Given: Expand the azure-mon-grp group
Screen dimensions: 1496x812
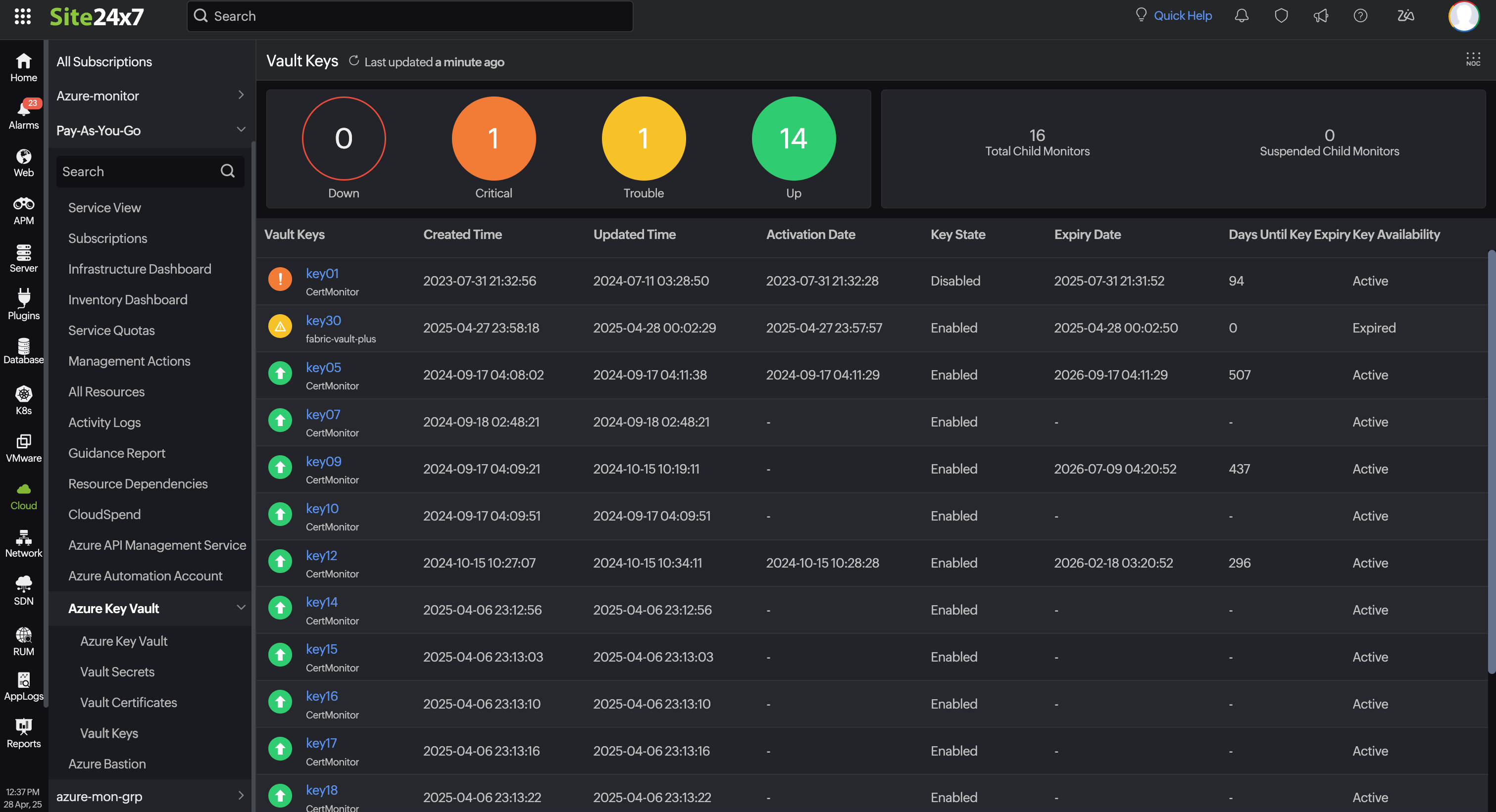Looking at the screenshot, I should [241, 796].
